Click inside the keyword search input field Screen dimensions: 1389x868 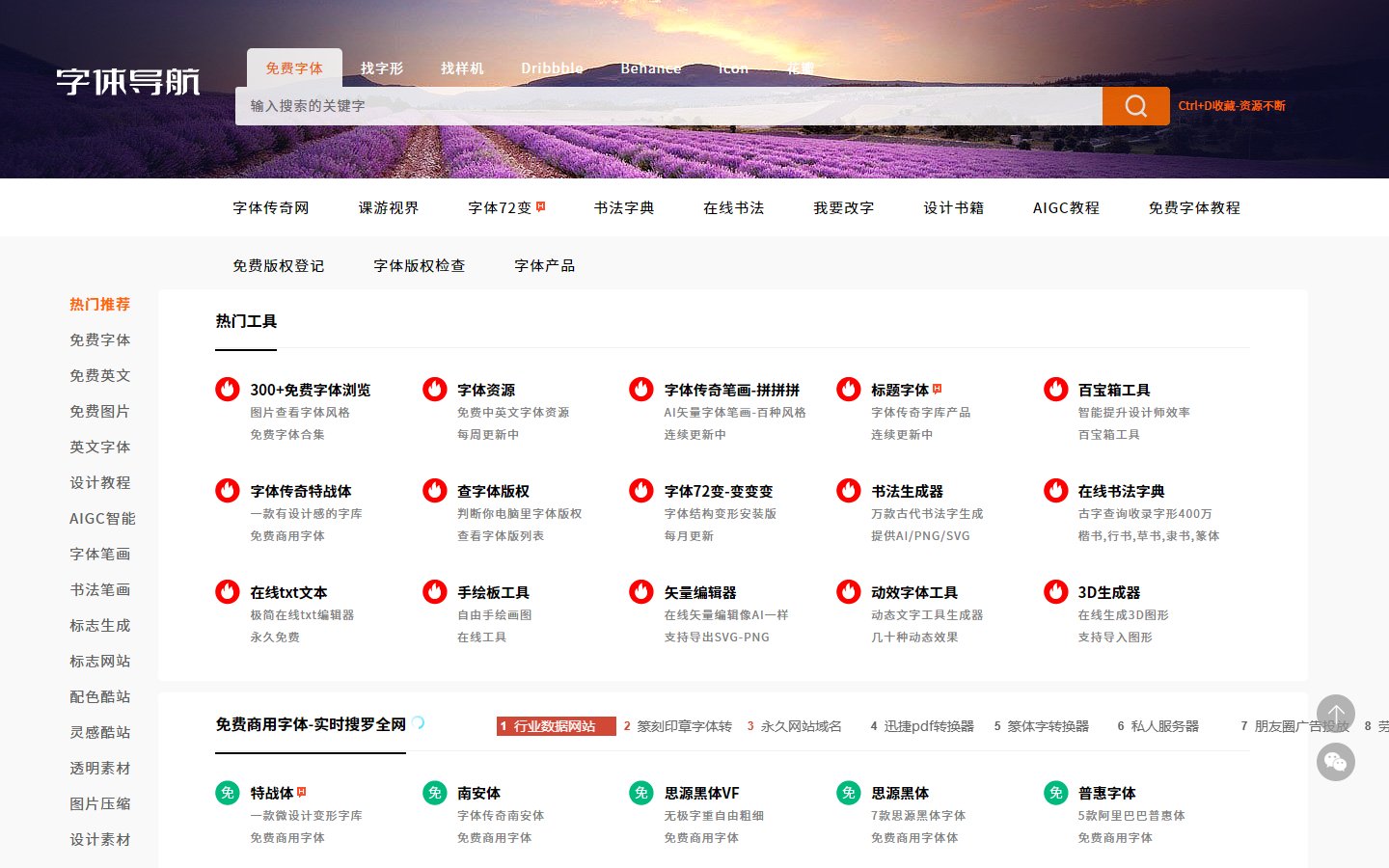tap(668, 106)
